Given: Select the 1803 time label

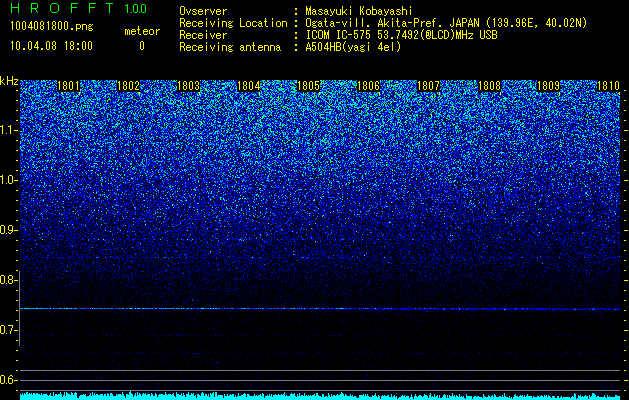Looking at the screenshot, I should [189, 86].
